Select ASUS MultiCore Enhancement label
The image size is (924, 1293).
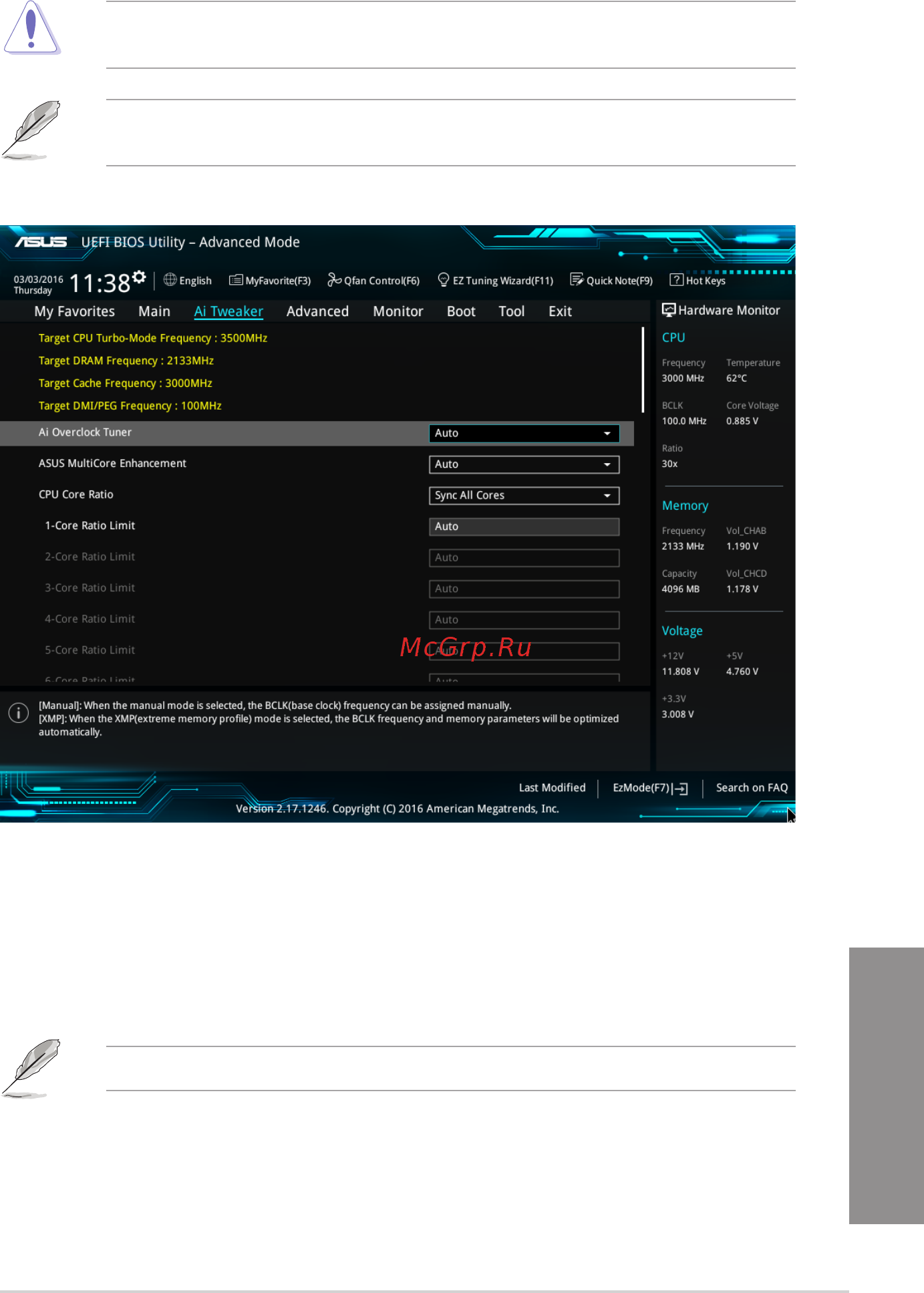pos(112,463)
